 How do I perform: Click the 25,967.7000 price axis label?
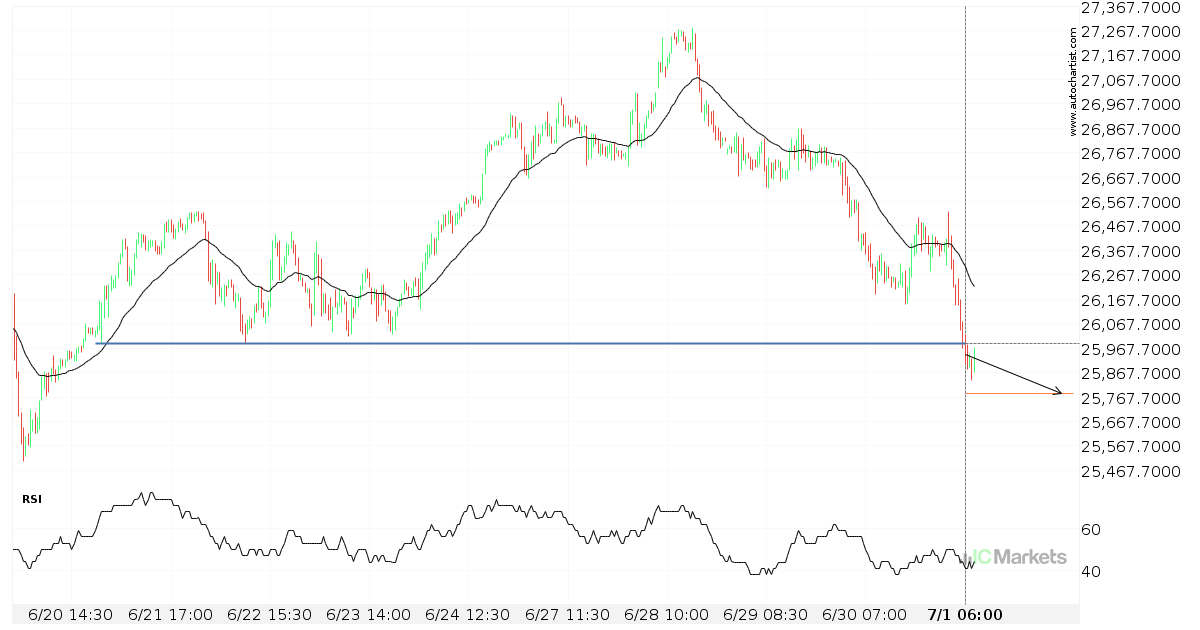tap(1133, 350)
